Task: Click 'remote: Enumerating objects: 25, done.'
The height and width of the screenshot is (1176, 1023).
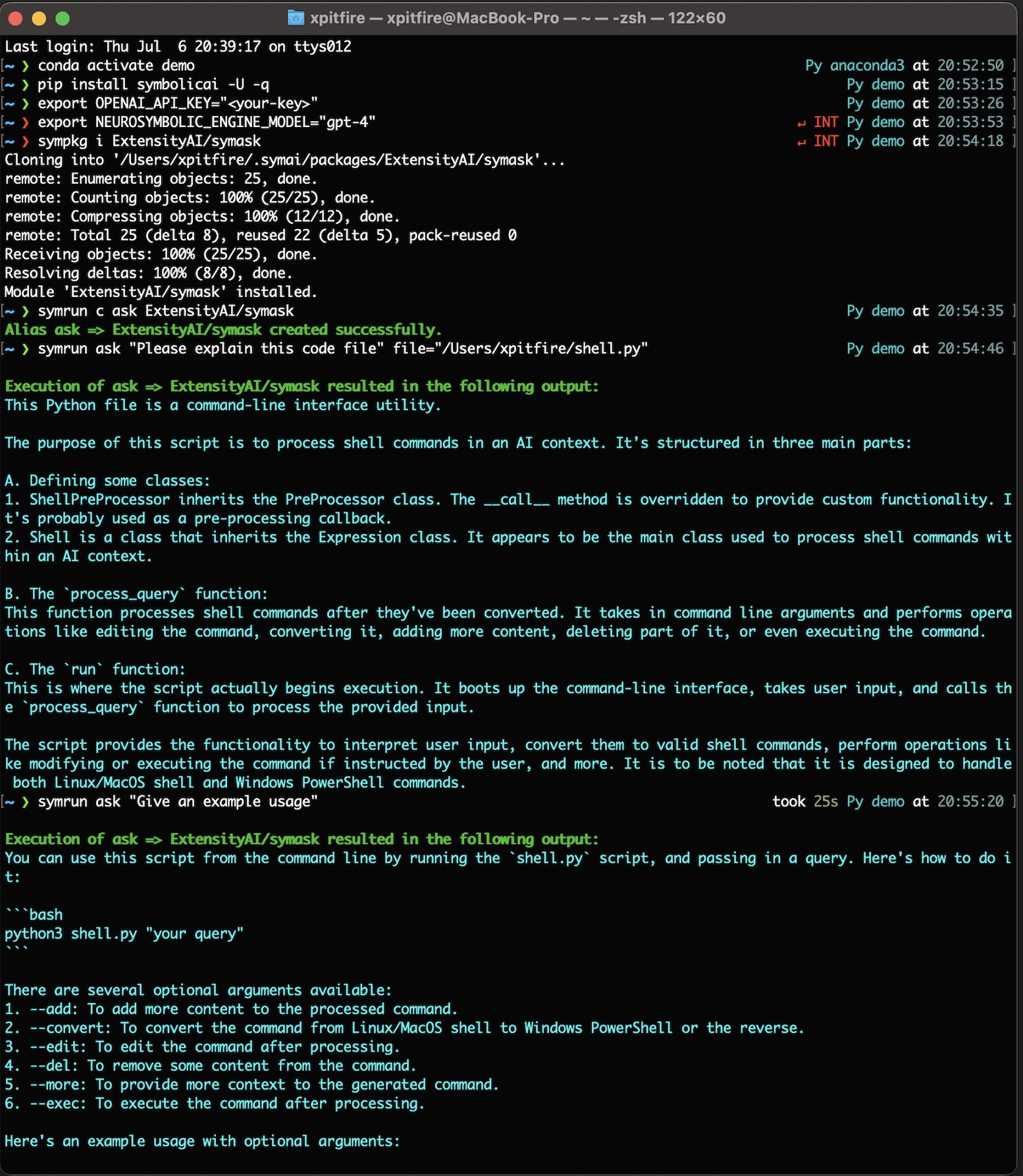Action: coord(161,179)
